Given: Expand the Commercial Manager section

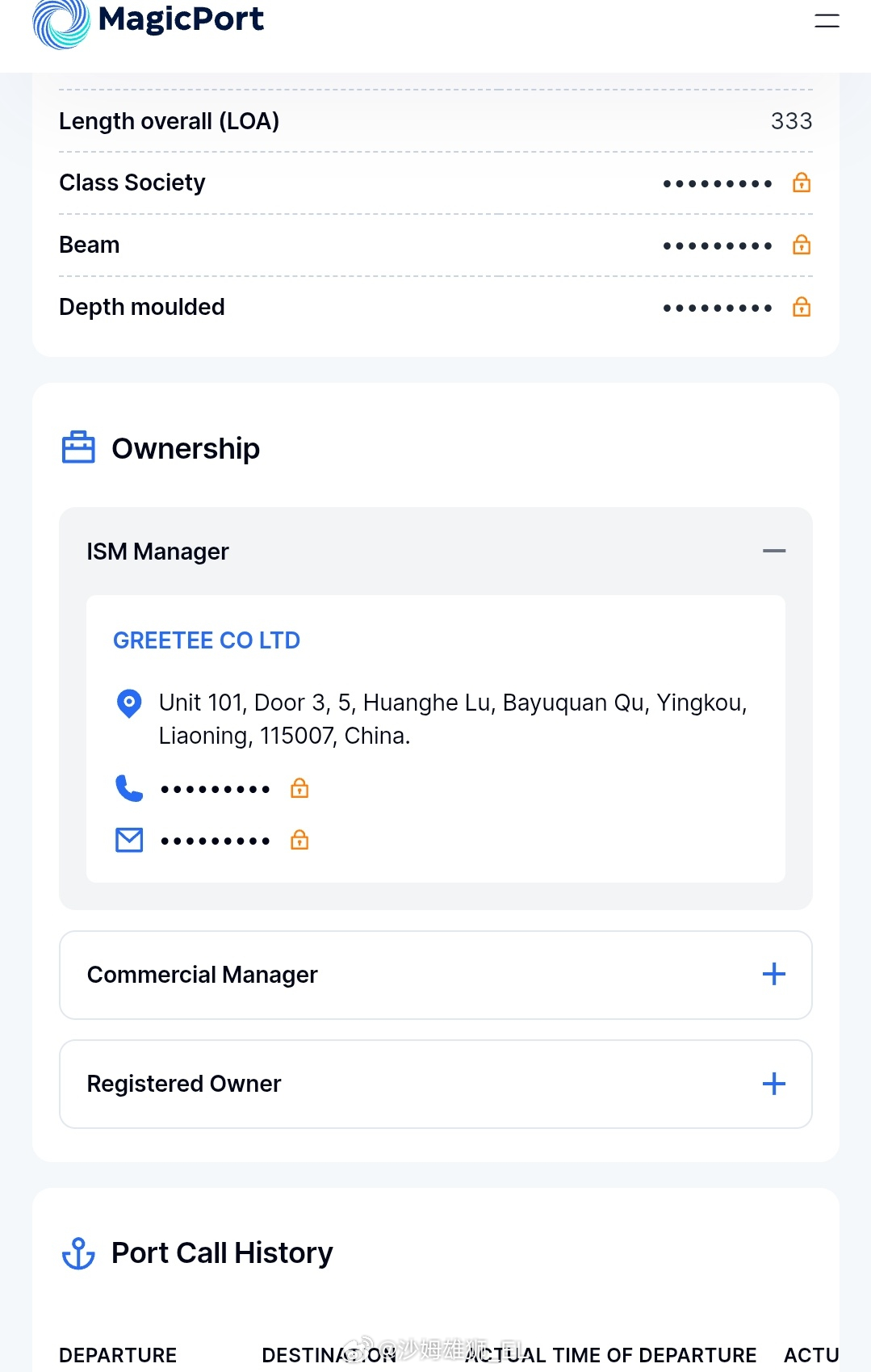Looking at the screenshot, I should 773,975.
